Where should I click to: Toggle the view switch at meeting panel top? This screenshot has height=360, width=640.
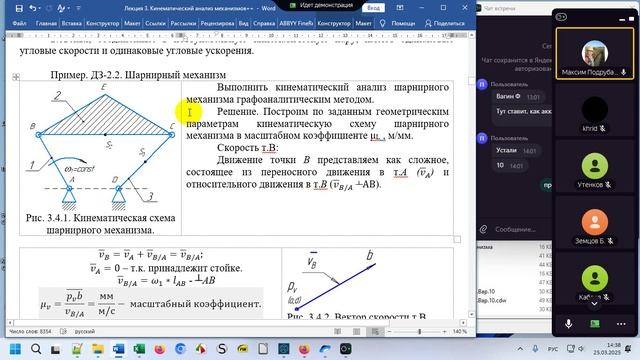561,17
